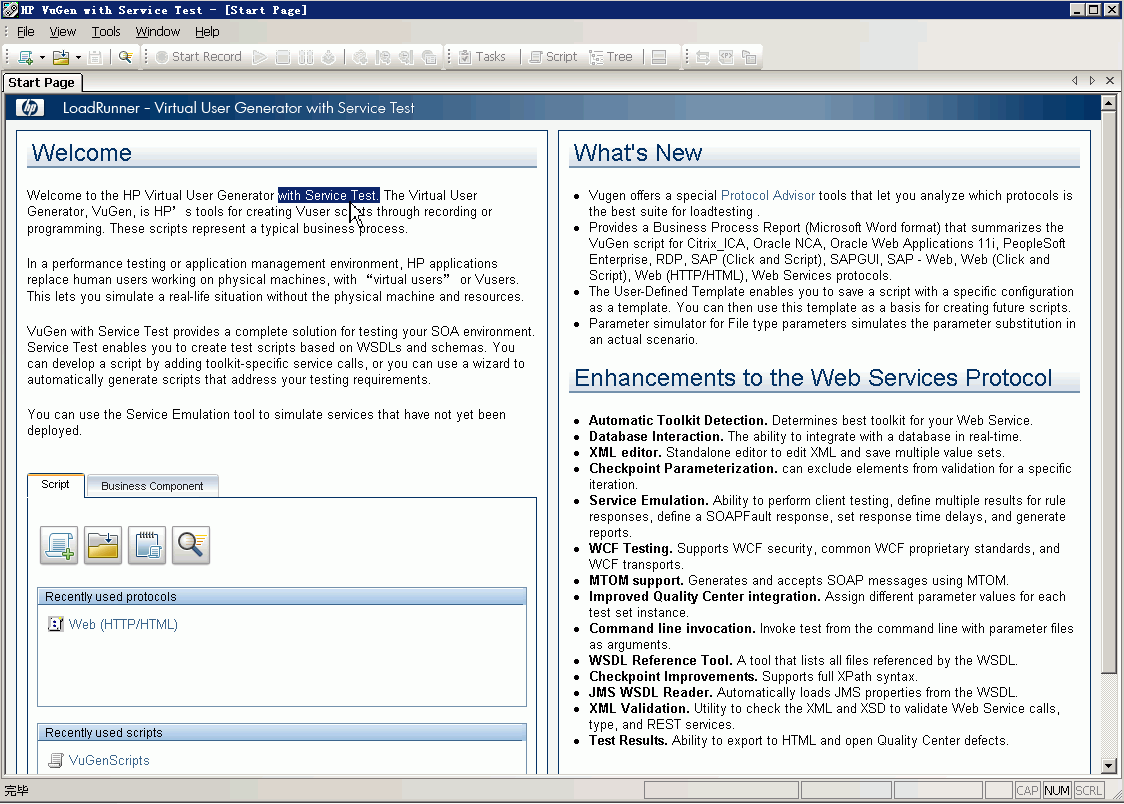Image resolution: width=1124 pixels, height=804 pixels.
Task: Click the Pause toolbar icon
Action: click(x=306, y=57)
